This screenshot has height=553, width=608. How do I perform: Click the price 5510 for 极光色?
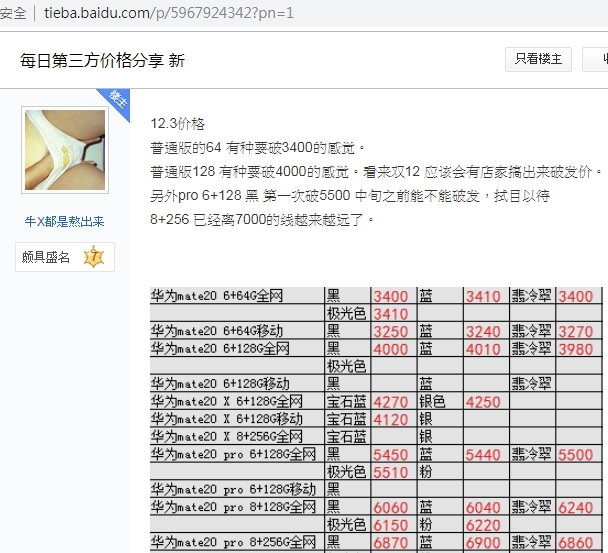390,473
